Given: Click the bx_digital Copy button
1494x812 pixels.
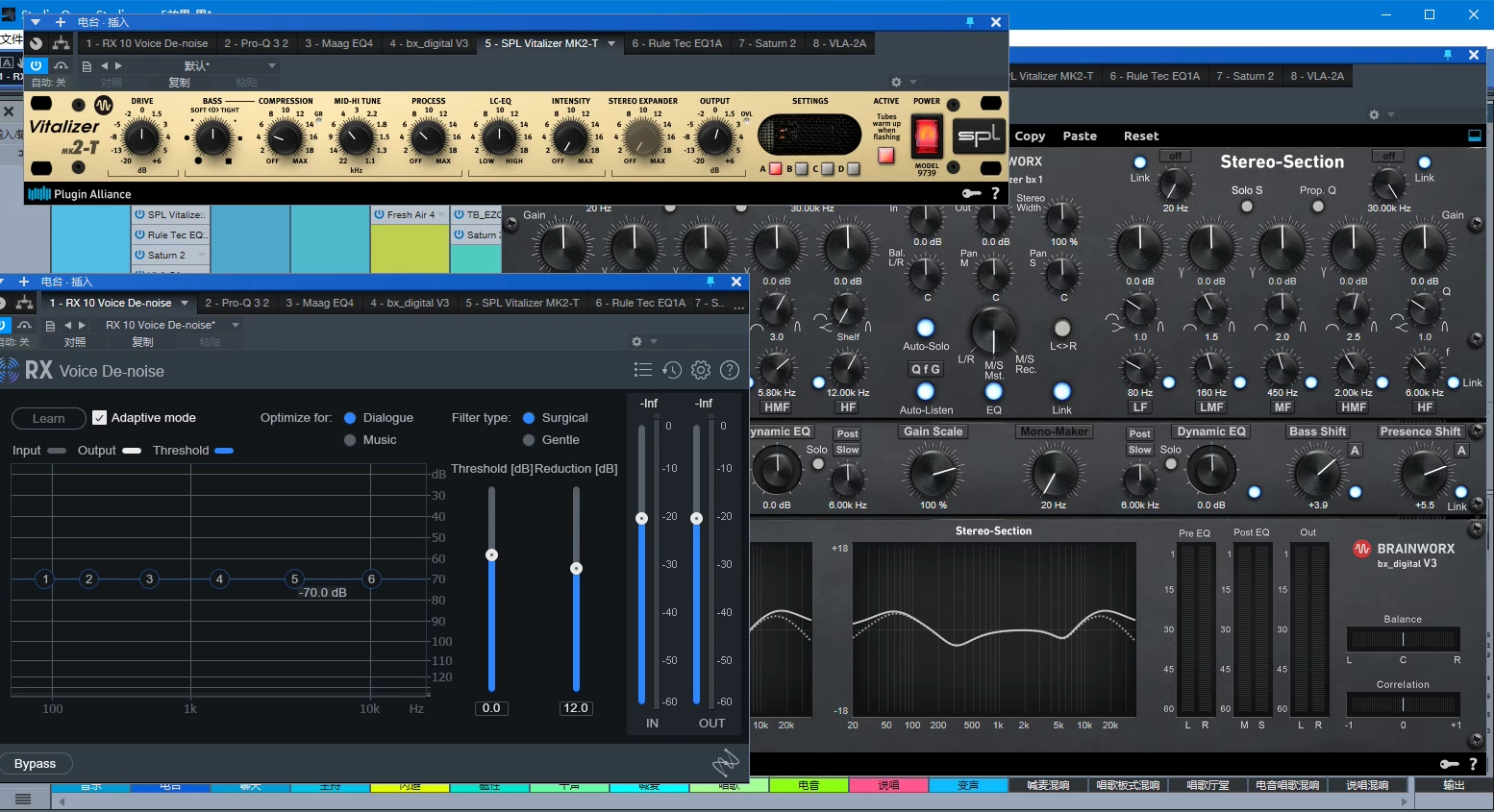Looking at the screenshot, I should (1030, 136).
